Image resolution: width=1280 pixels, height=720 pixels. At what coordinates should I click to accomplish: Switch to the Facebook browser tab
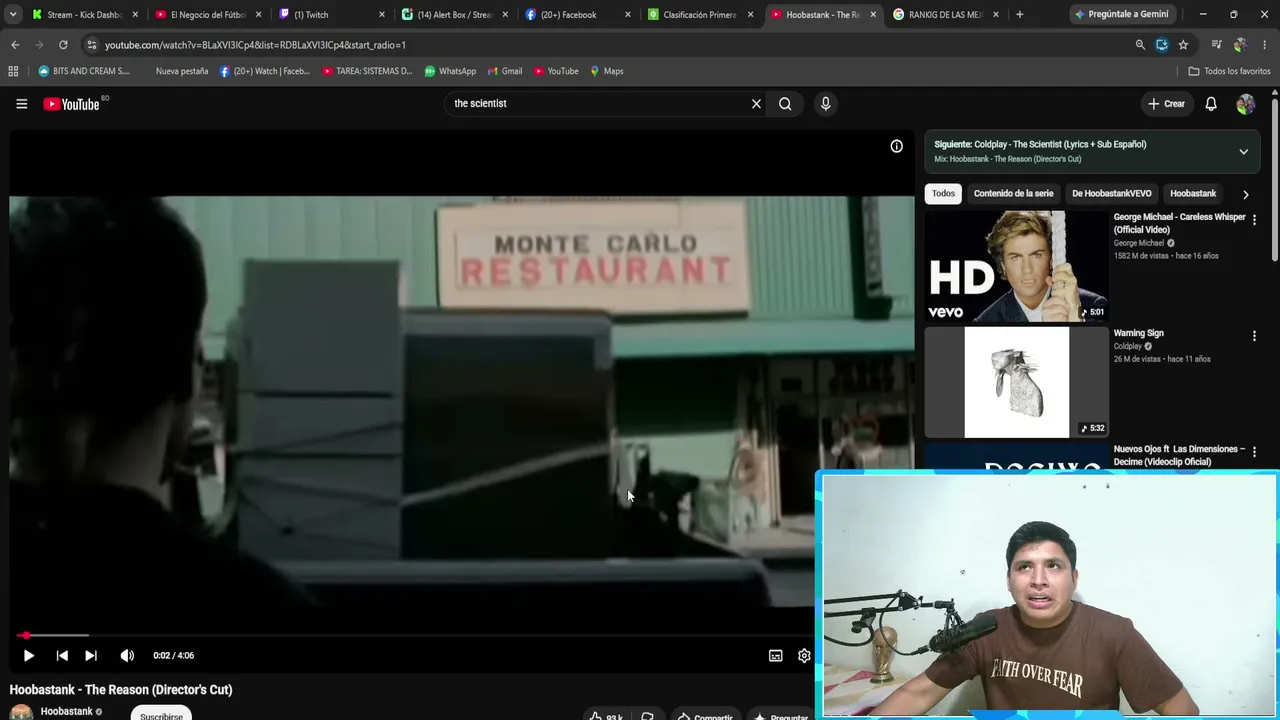[x=577, y=15]
